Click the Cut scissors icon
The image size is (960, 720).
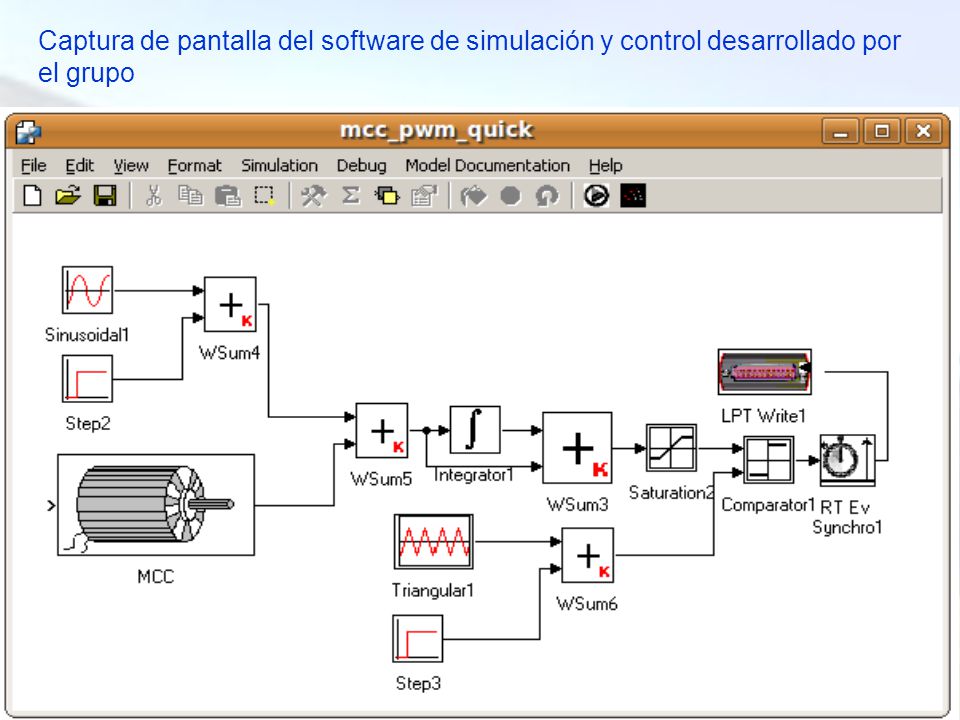pos(154,196)
